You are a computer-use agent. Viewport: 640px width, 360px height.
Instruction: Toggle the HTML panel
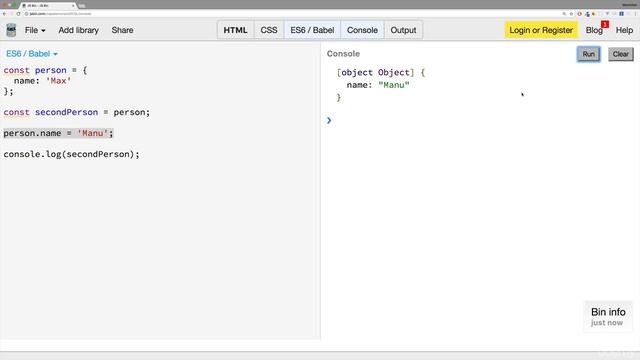click(236, 30)
